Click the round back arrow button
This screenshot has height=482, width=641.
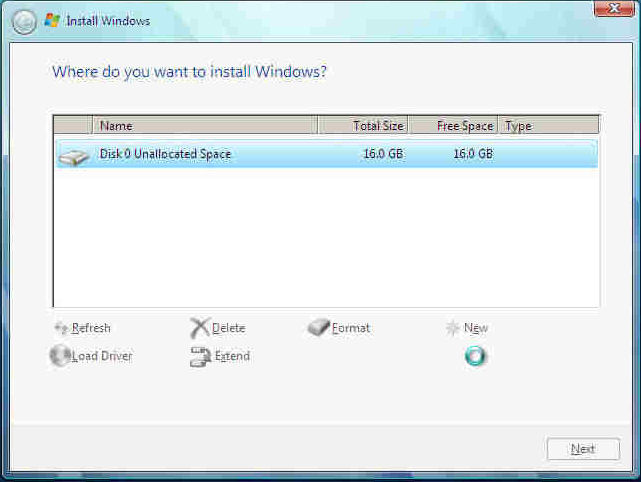tap(25, 21)
